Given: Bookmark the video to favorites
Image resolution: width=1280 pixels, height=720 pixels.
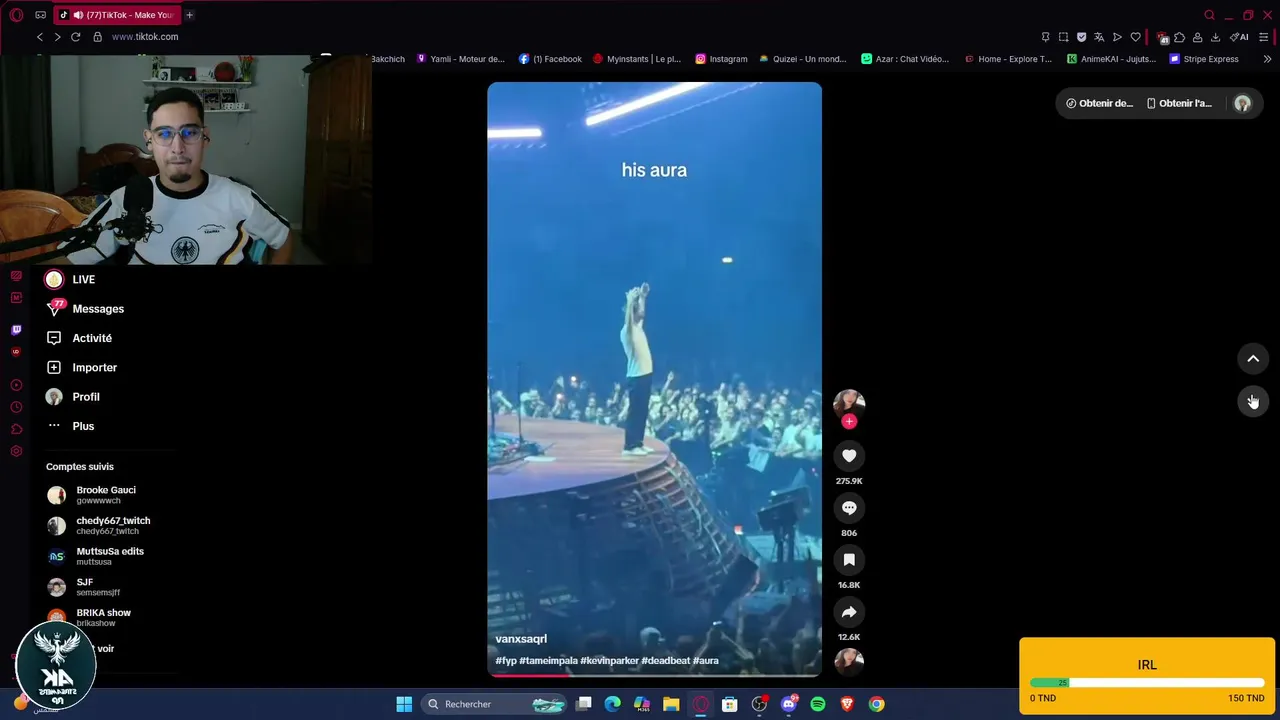Looking at the screenshot, I should tap(849, 560).
